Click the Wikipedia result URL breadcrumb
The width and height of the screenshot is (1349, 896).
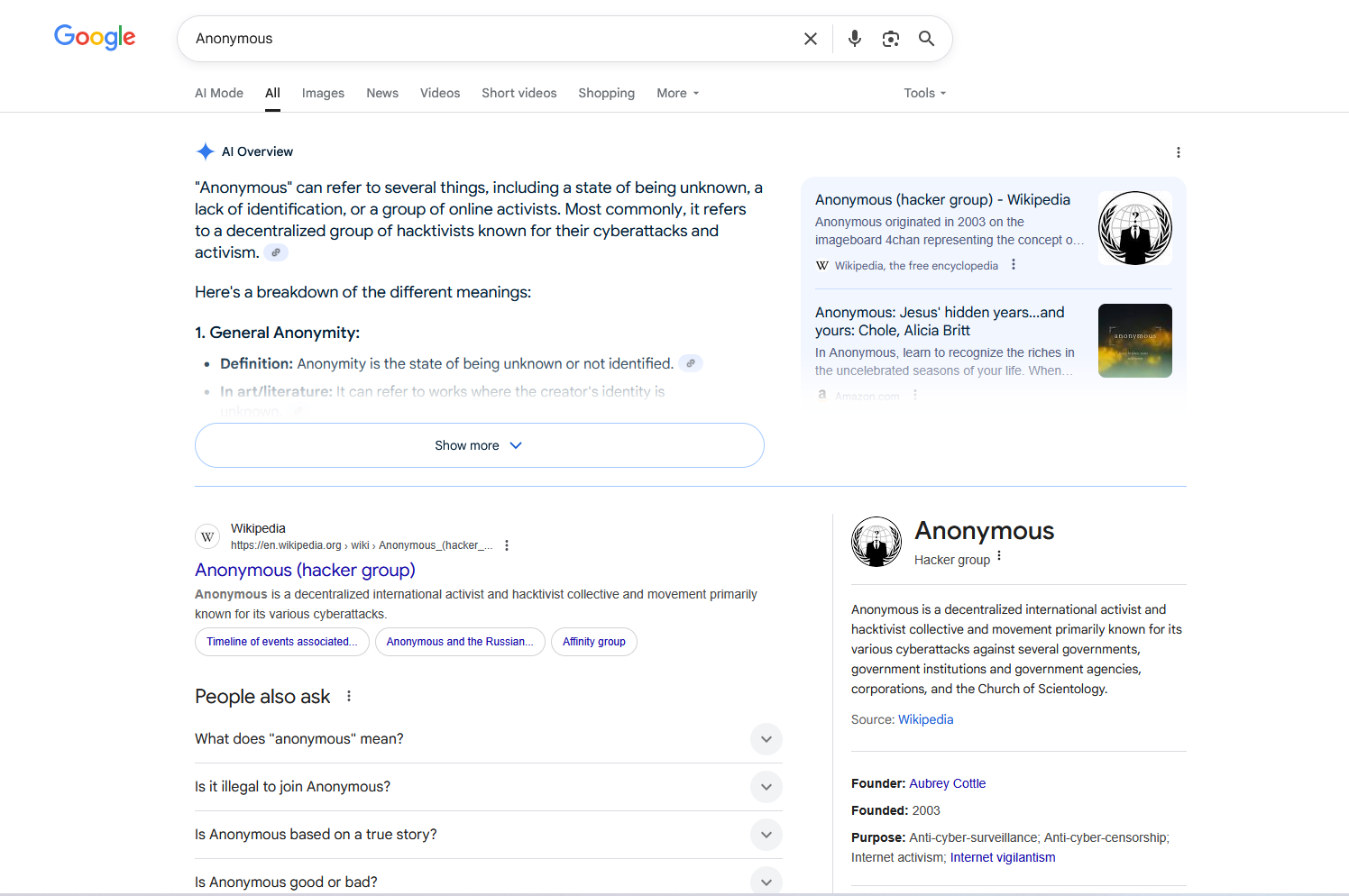(362, 545)
